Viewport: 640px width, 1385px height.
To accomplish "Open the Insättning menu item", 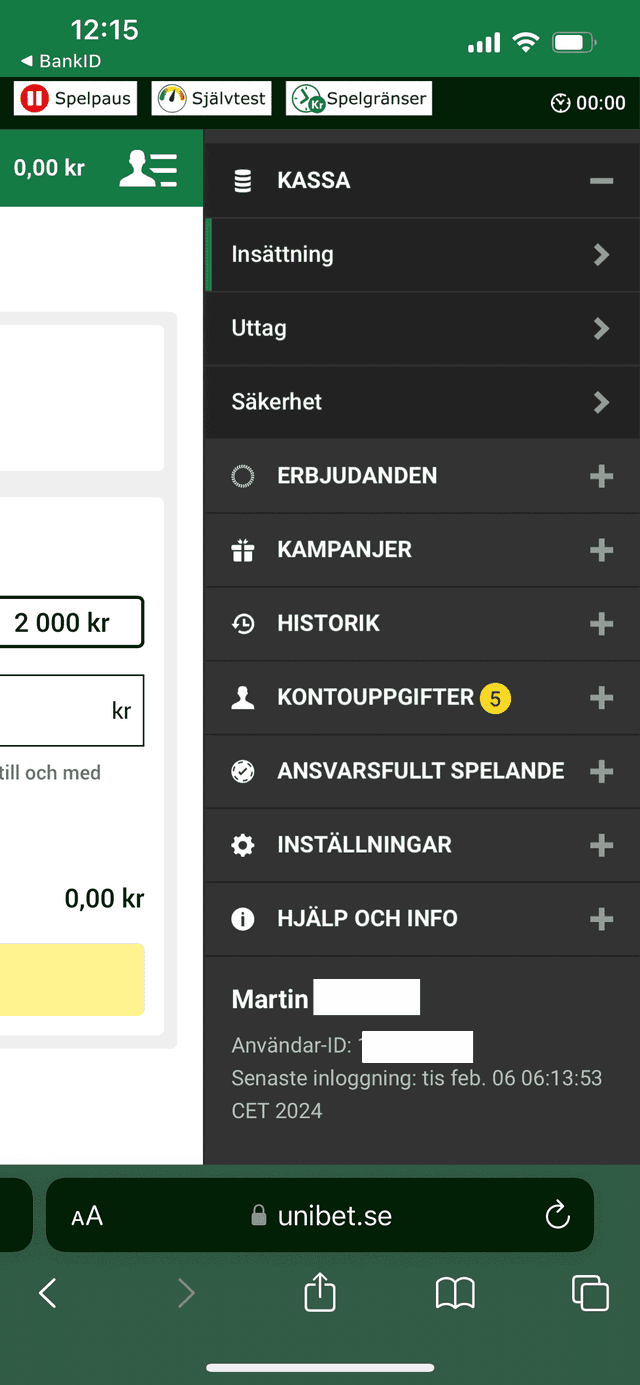I will (420, 255).
